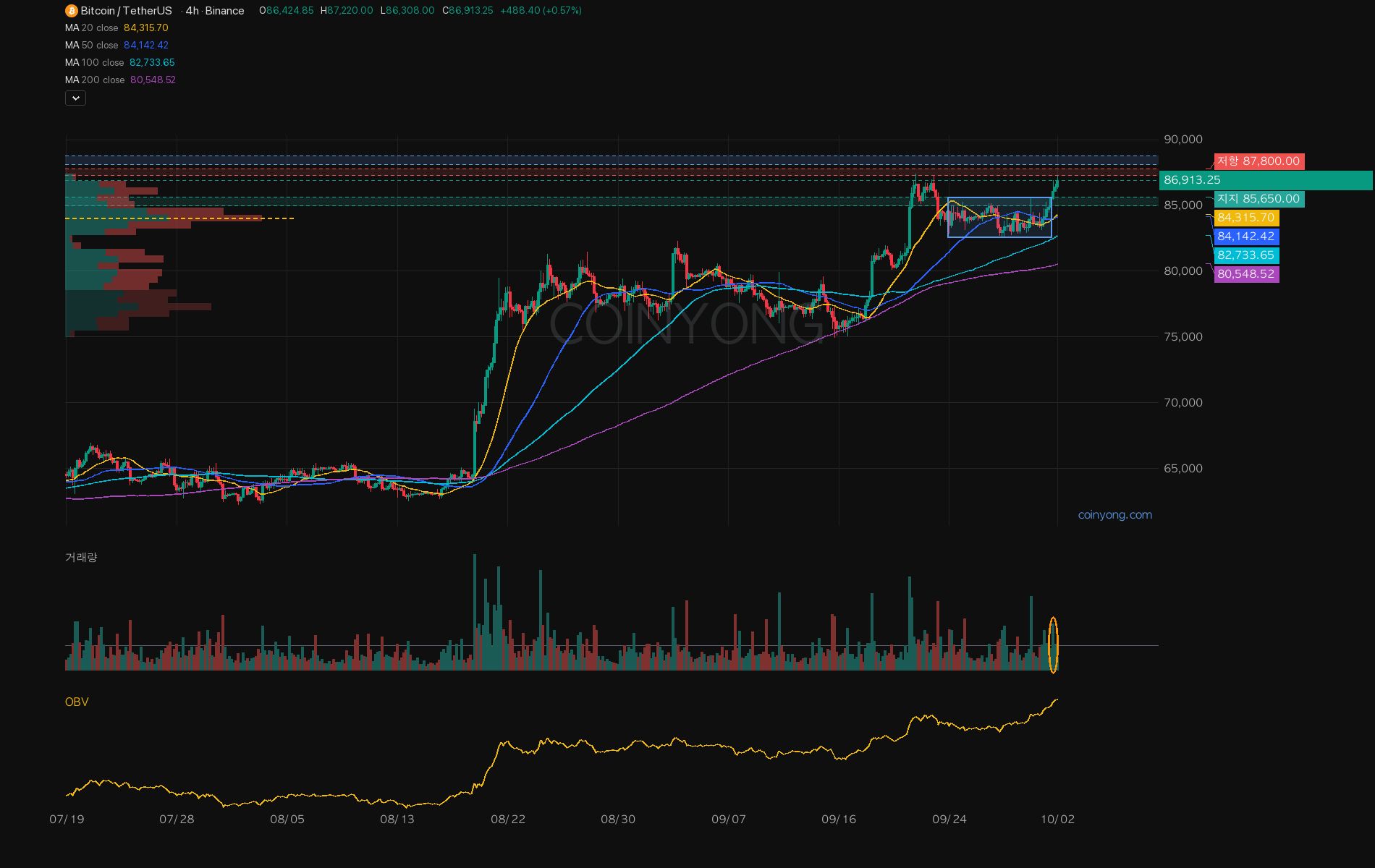Click the MA 20 close indicator legend

tap(117, 28)
